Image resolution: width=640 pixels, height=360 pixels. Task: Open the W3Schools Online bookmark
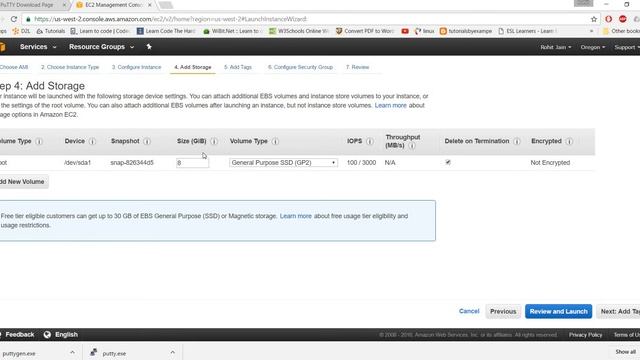pos(299,31)
